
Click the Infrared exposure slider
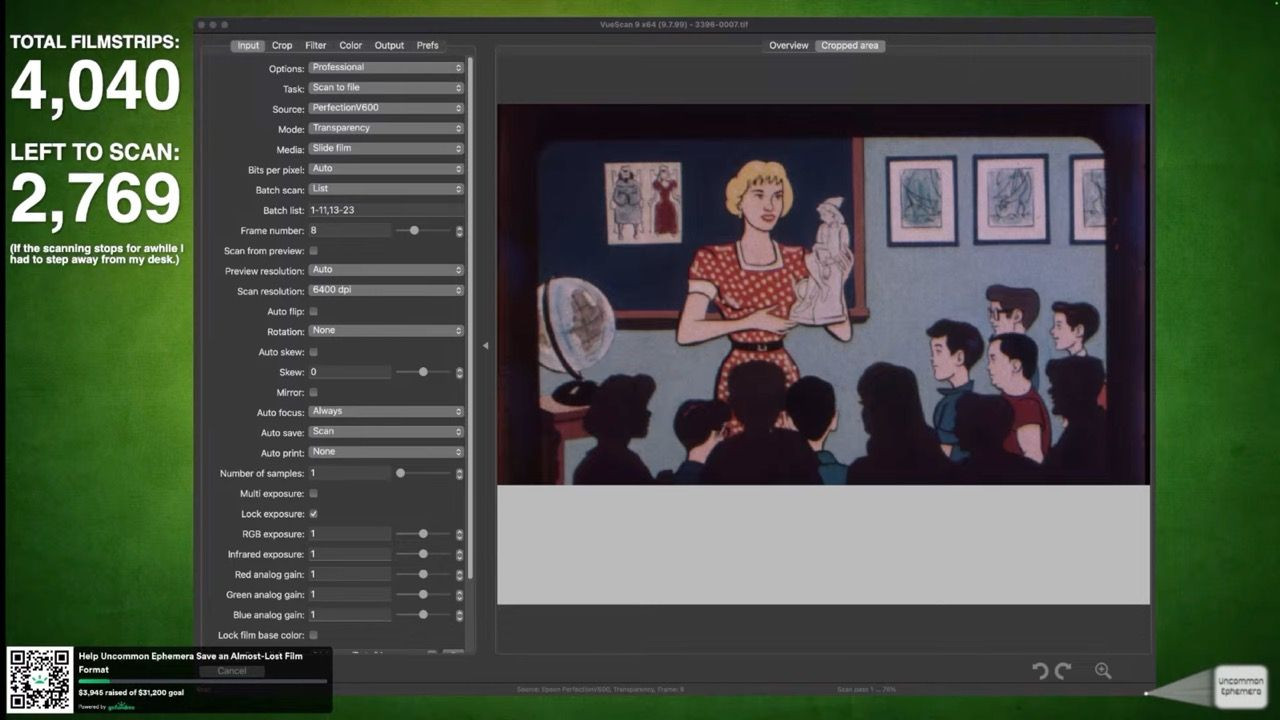point(423,554)
